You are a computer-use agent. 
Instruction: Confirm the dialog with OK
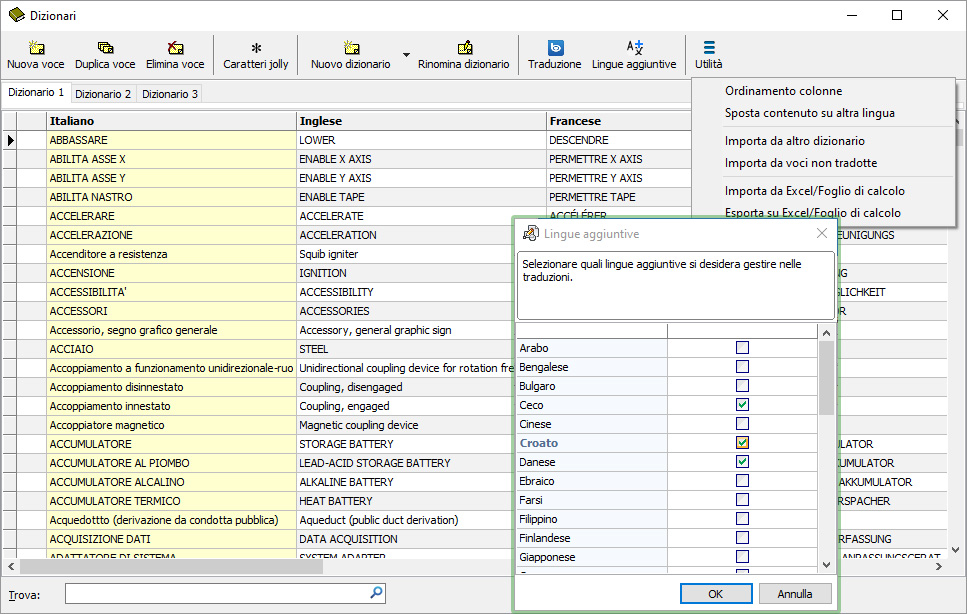click(716, 594)
